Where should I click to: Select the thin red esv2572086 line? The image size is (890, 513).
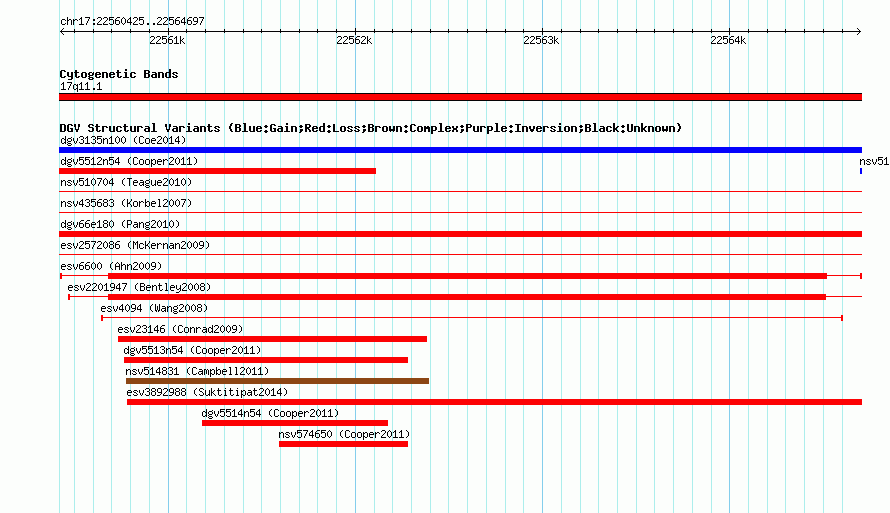click(460, 255)
